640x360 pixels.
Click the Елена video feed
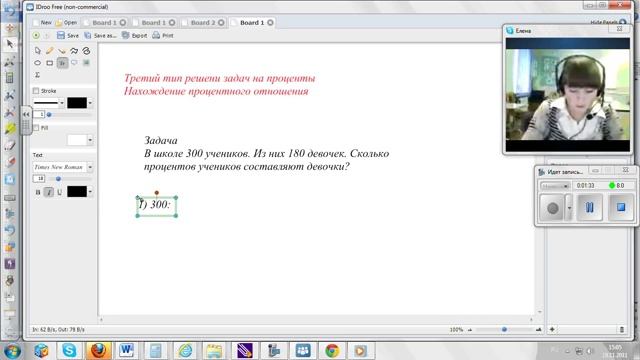[567, 95]
